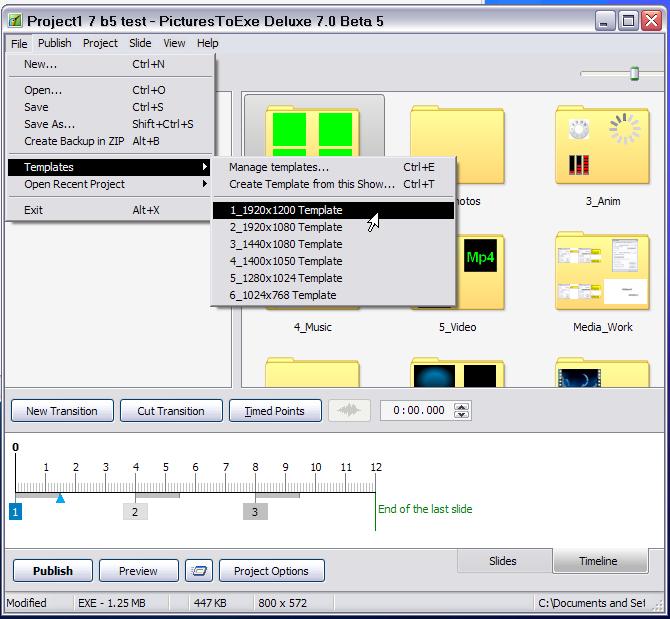
Task: Open the Slide menu
Action: 140,44
